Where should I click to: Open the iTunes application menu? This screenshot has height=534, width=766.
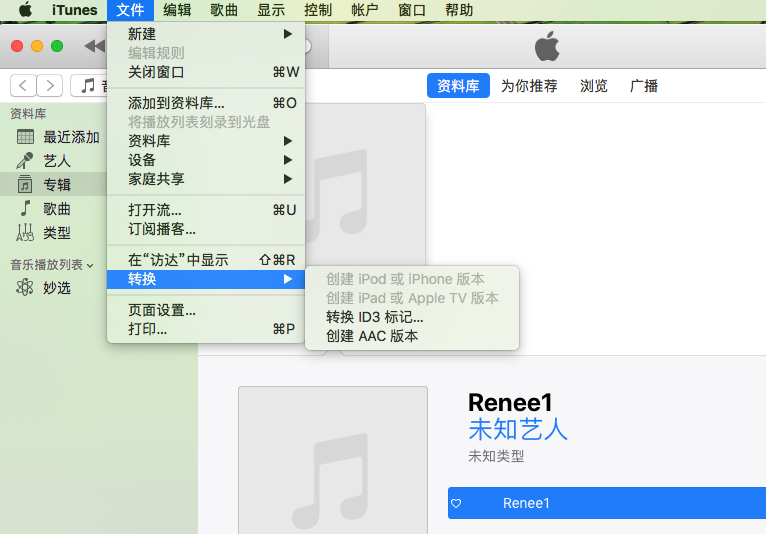[x=74, y=10]
